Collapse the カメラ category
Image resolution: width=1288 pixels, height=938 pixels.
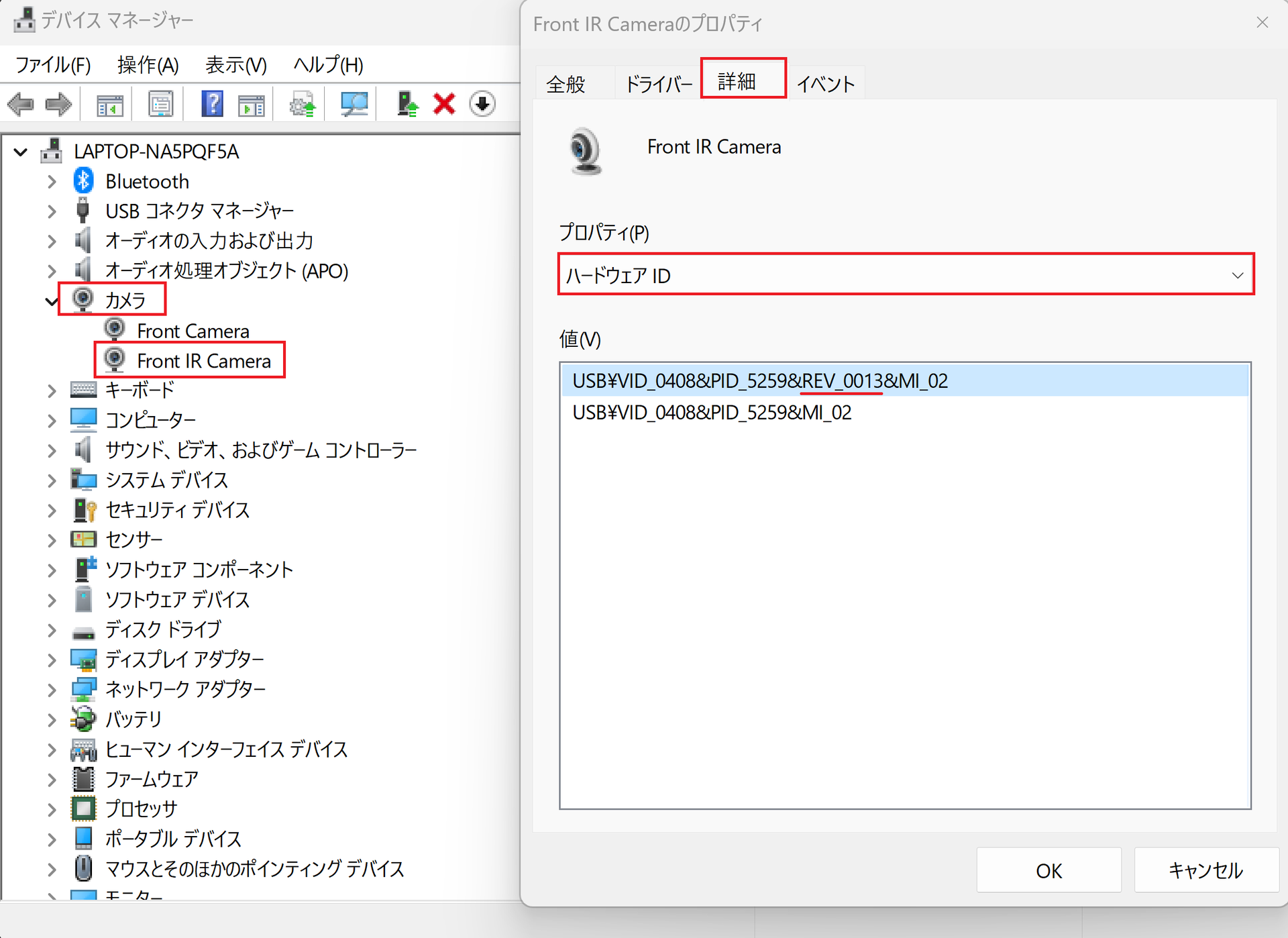pos(52,301)
